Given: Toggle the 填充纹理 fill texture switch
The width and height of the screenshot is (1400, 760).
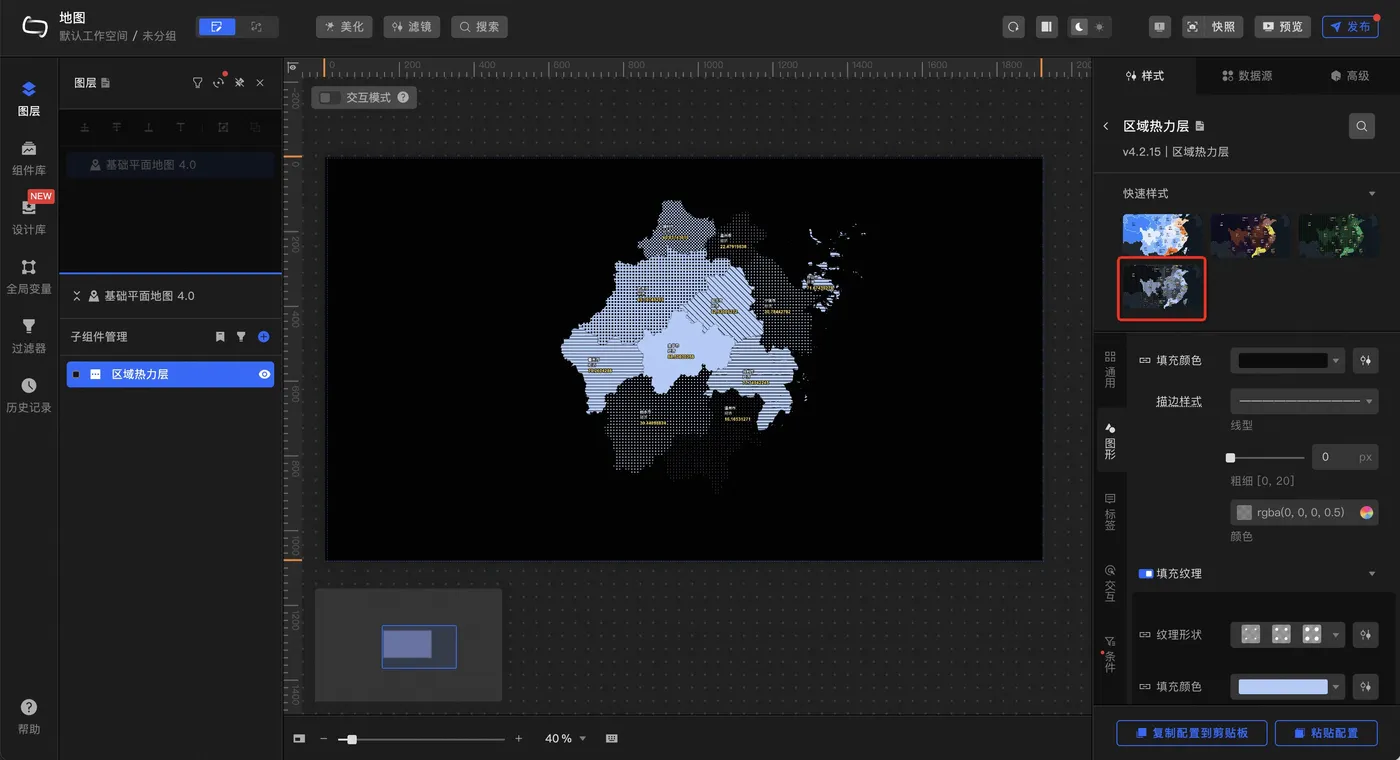Looking at the screenshot, I should 1146,574.
